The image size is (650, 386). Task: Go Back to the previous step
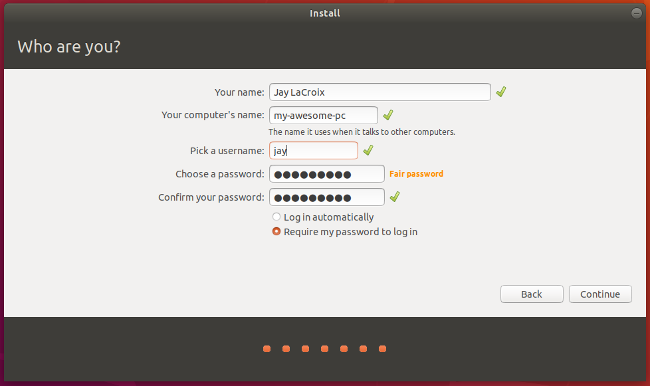(x=532, y=294)
